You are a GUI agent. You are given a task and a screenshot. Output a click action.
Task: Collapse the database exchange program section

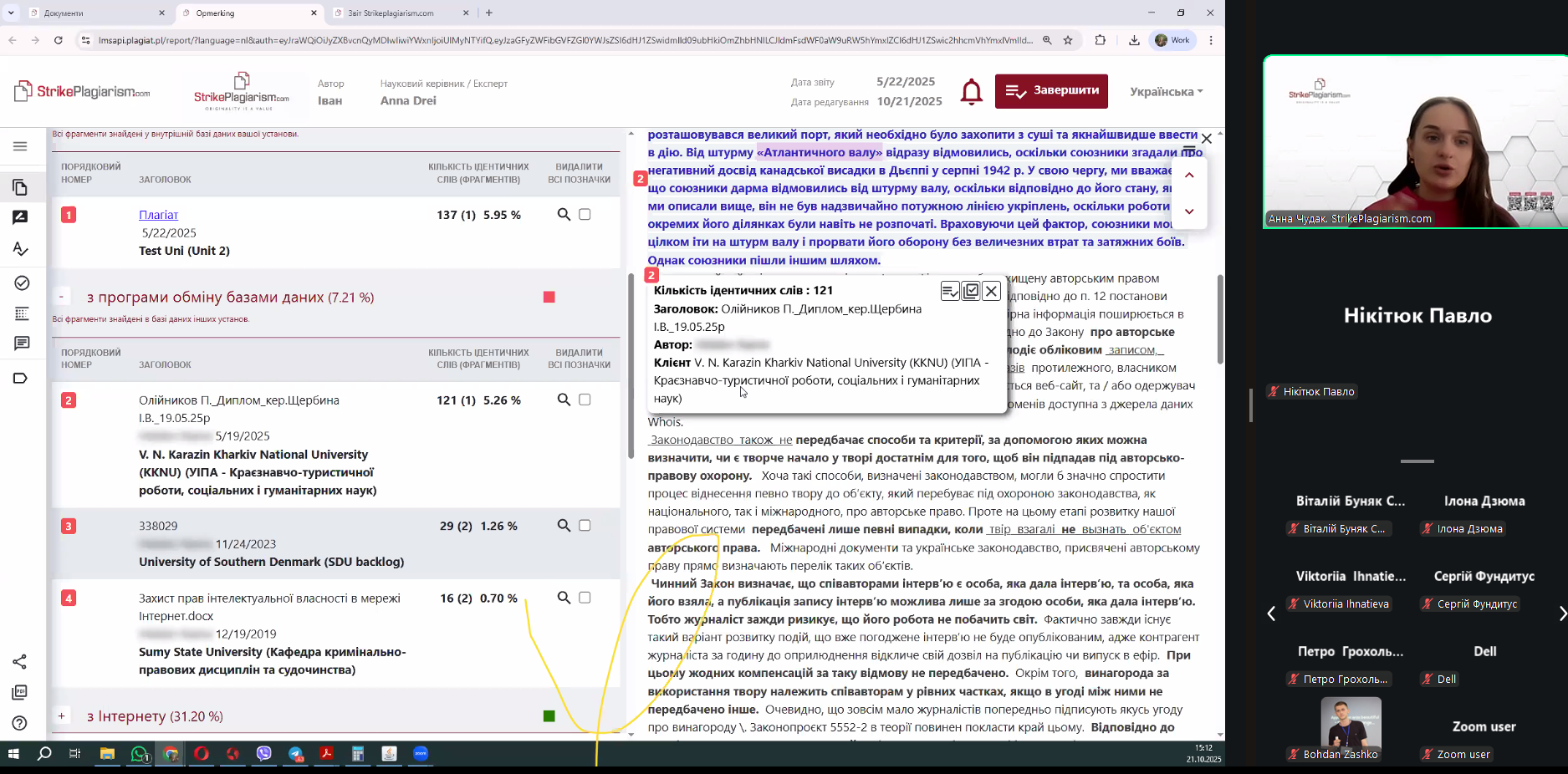click(x=62, y=297)
